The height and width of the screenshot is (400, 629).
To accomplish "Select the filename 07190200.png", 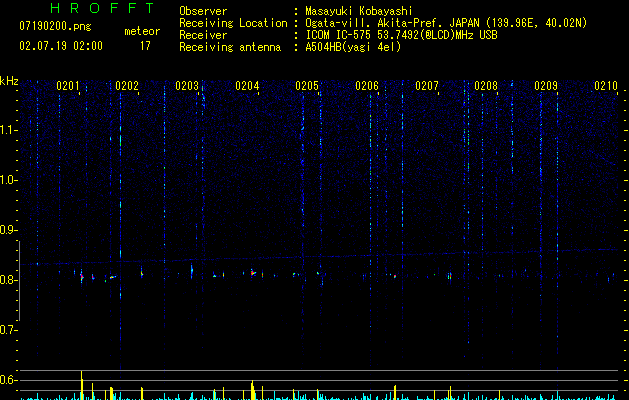I will [55, 27].
